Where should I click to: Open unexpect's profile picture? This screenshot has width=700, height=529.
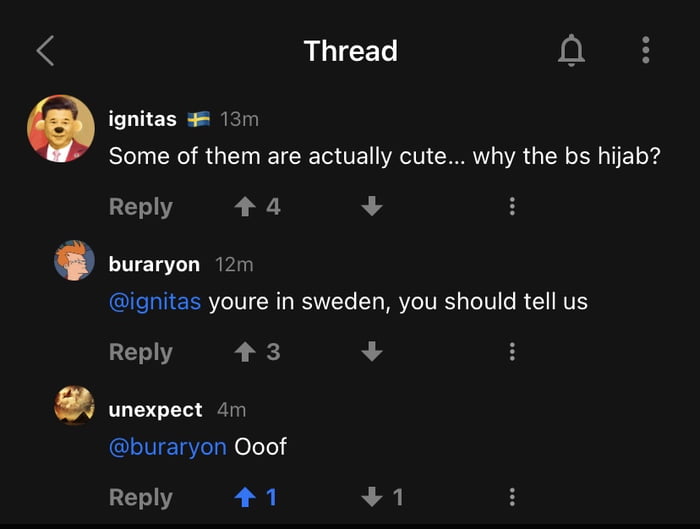[x=74, y=405]
